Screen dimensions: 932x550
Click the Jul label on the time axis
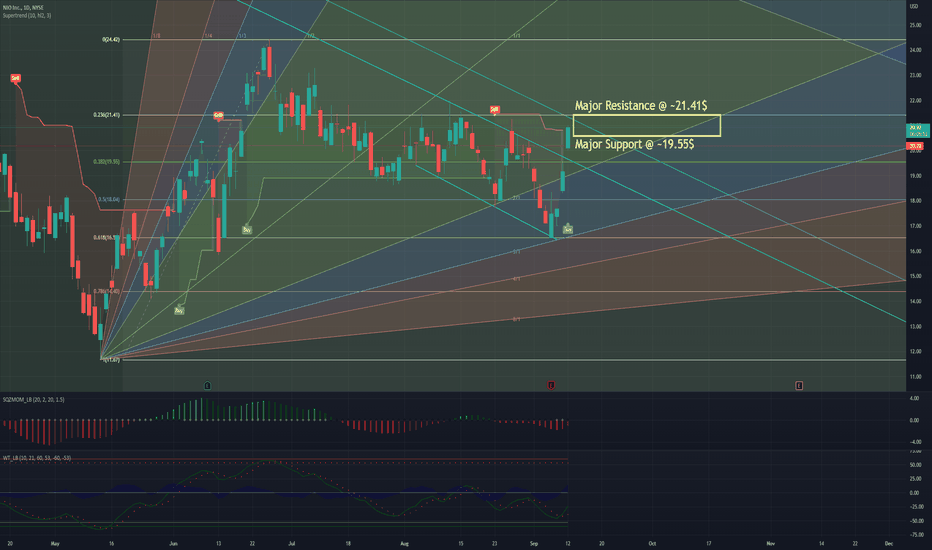point(292,543)
